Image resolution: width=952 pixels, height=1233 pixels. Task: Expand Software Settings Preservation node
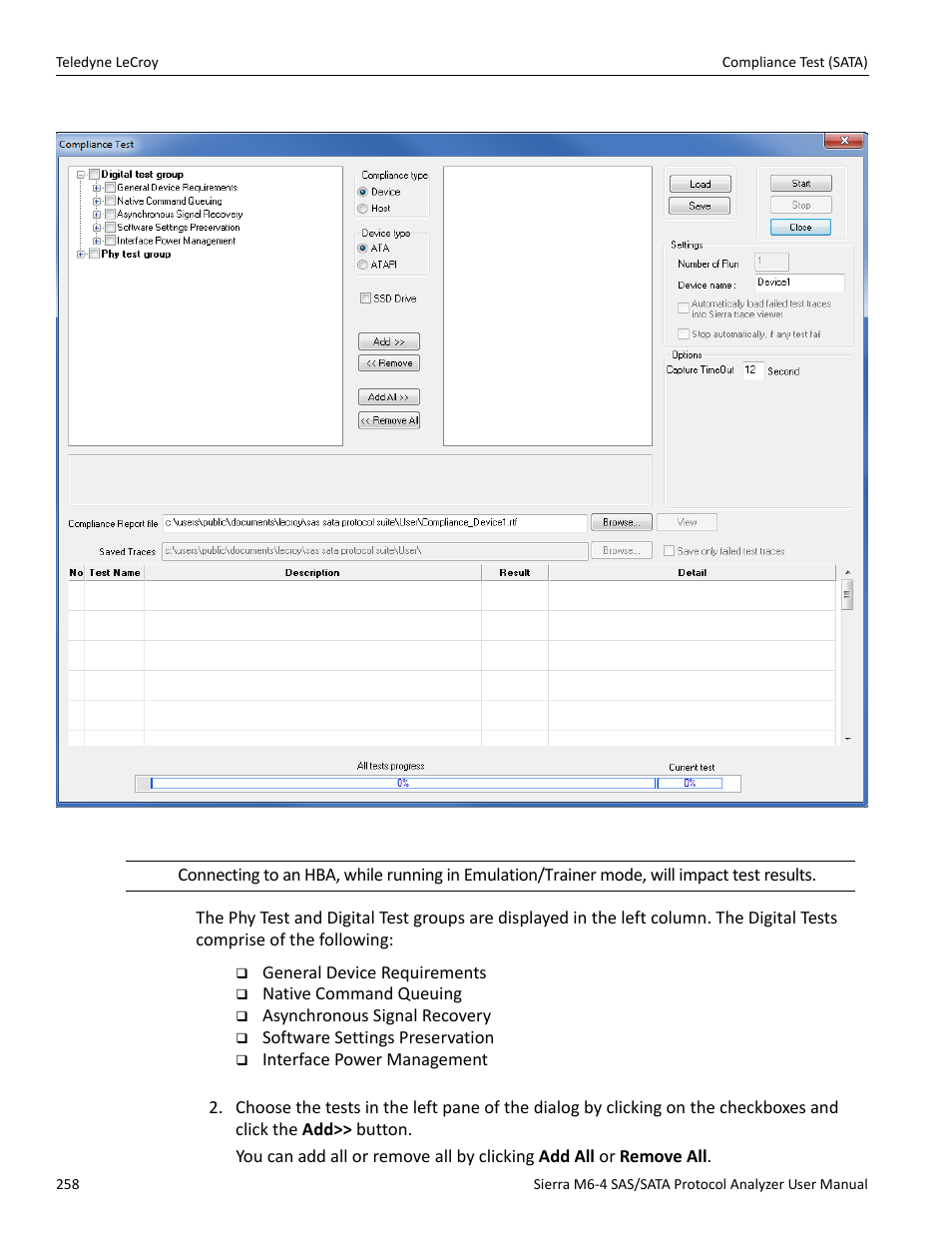[97, 228]
